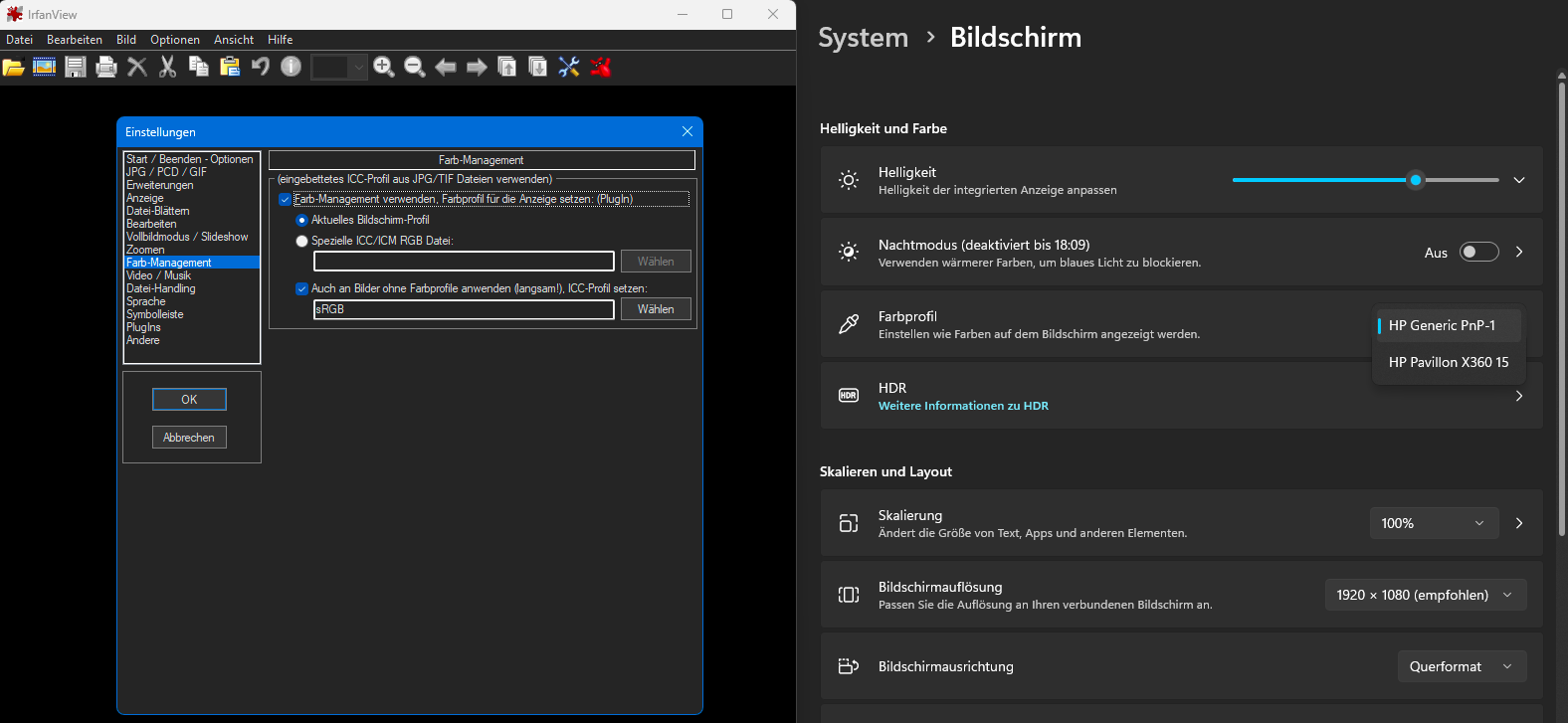
Task: Click the Open file folder icon
Action: coord(13,67)
